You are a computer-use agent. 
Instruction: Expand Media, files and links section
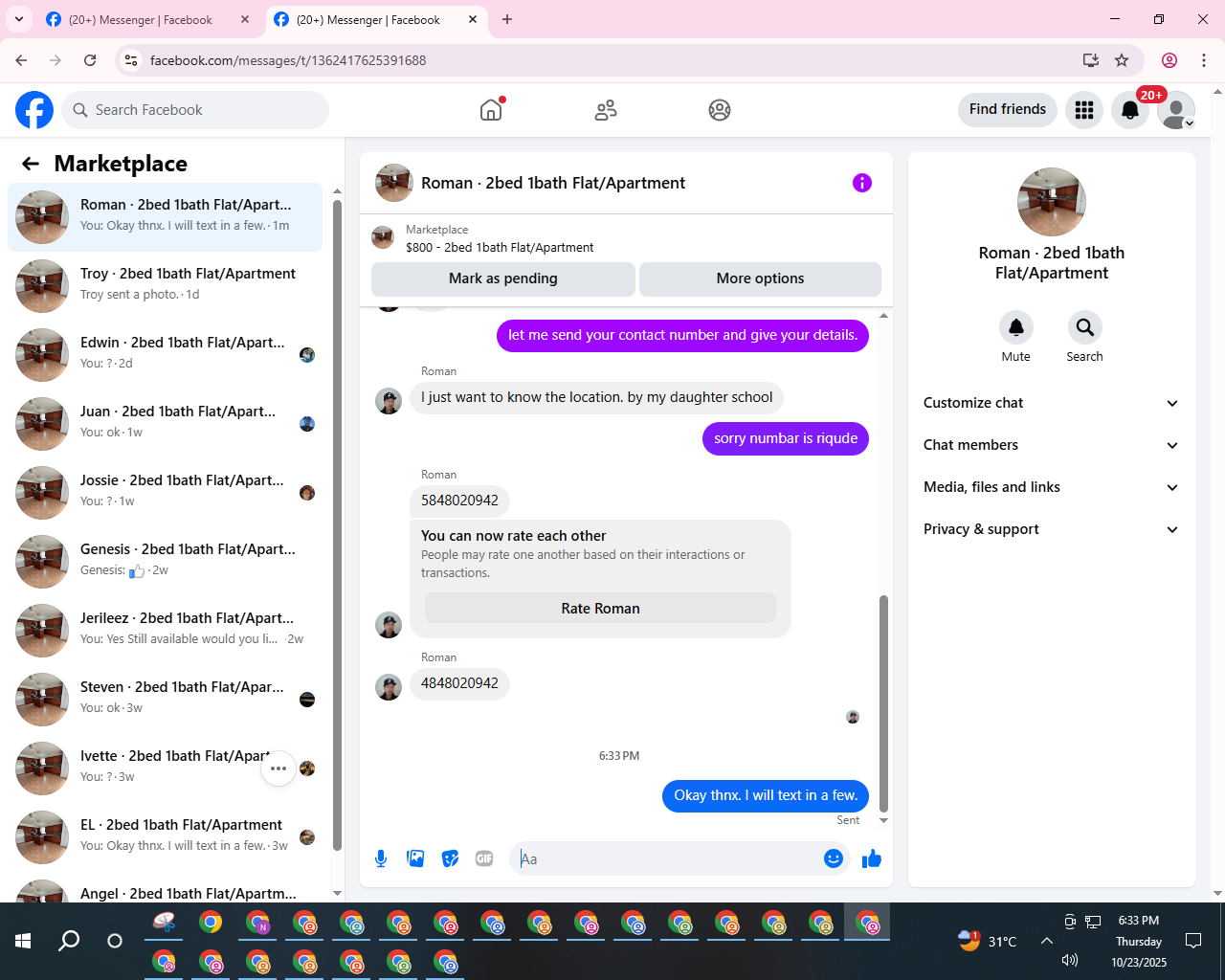pyautogui.click(x=1052, y=487)
